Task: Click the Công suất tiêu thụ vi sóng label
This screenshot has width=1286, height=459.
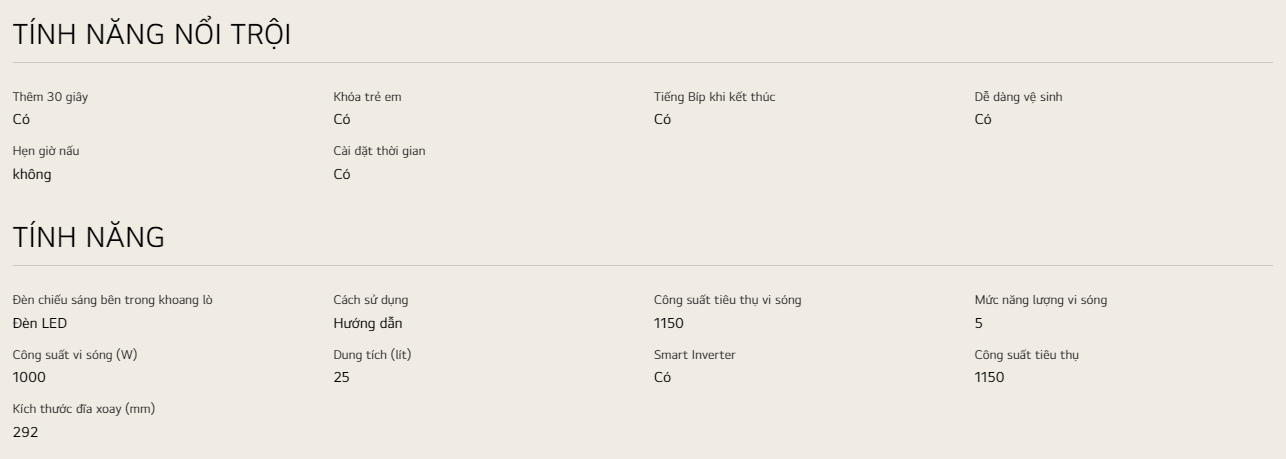Action: tap(727, 300)
